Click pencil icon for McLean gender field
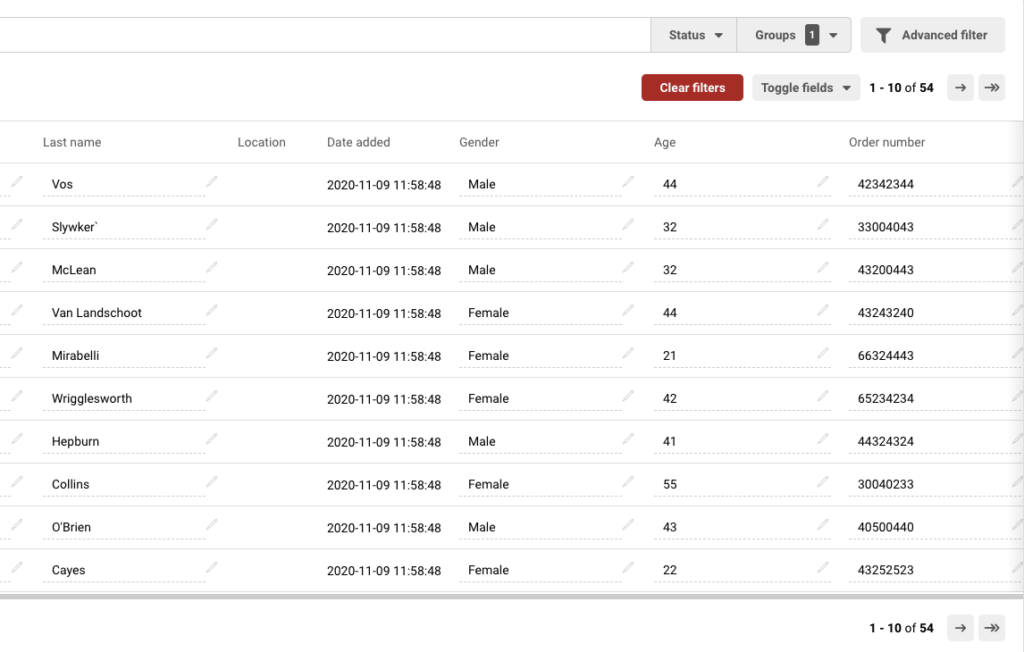The height and width of the screenshot is (652, 1024). click(x=628, y=267)
